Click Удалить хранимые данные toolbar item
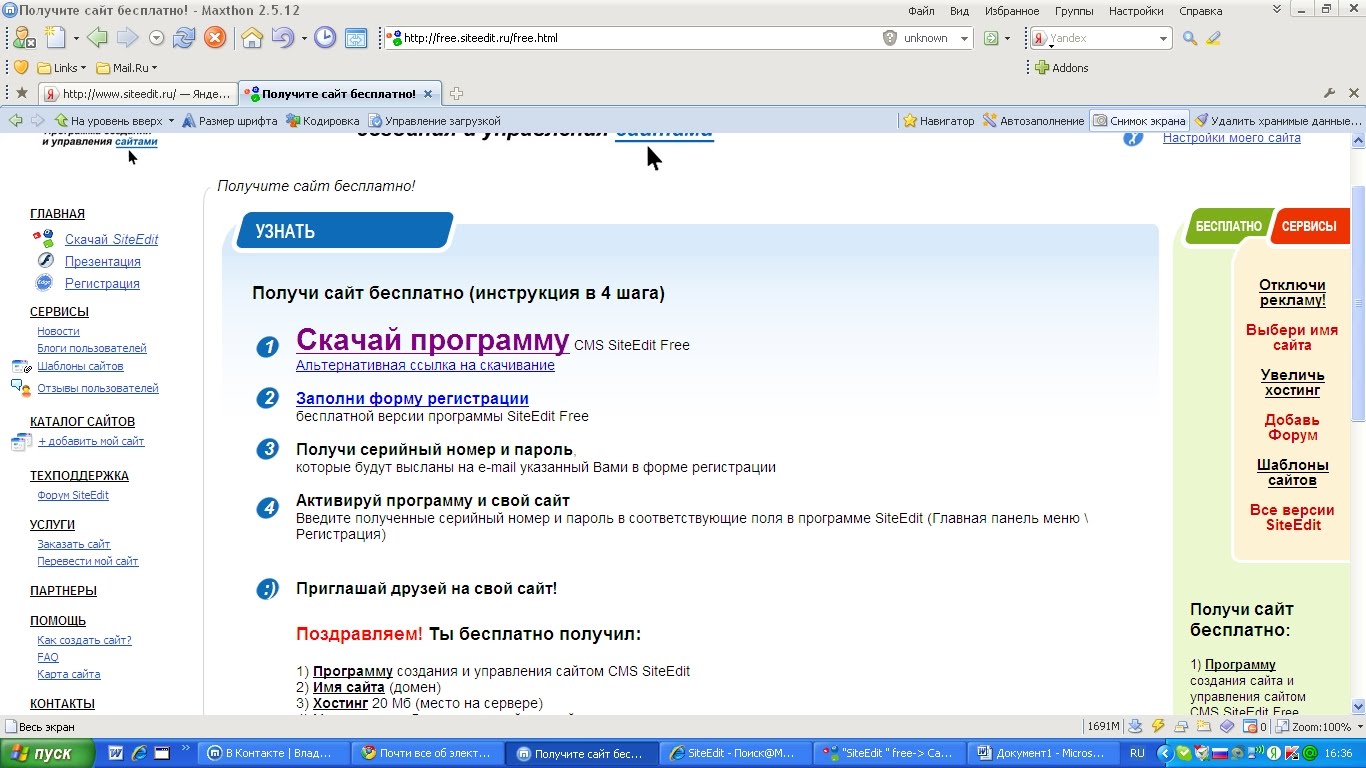The width and height of the screenshot is (1366, 768). tap(1278, 120)
